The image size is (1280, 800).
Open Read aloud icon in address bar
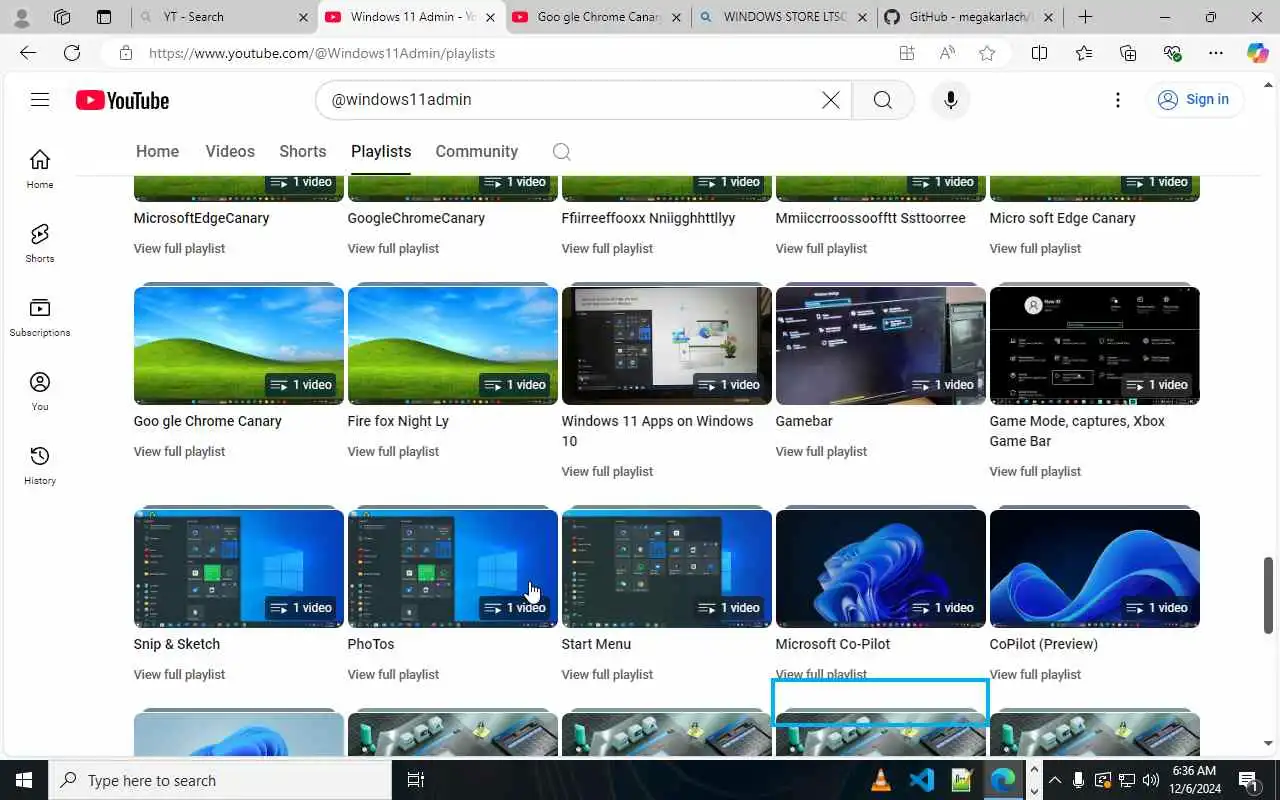(x=947, y=53)
